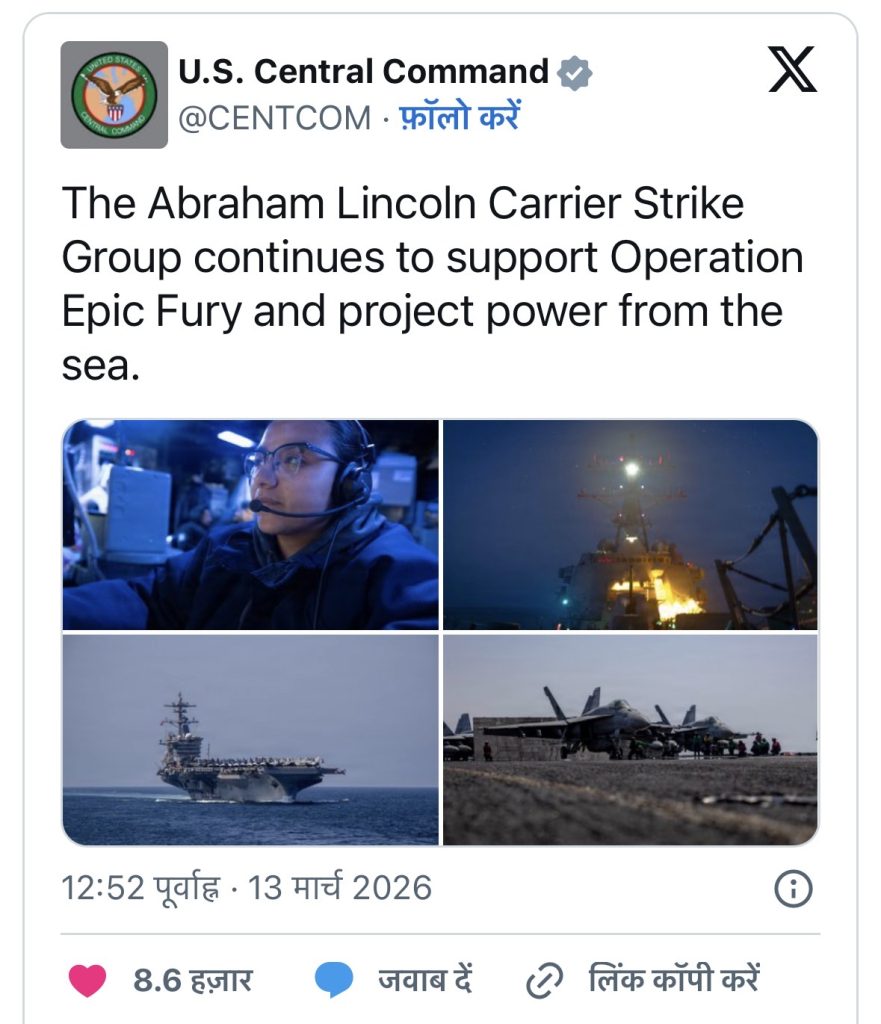
Task: Click the 12:52 पूर्वाह्न time text
Action: tap(140, 888)
